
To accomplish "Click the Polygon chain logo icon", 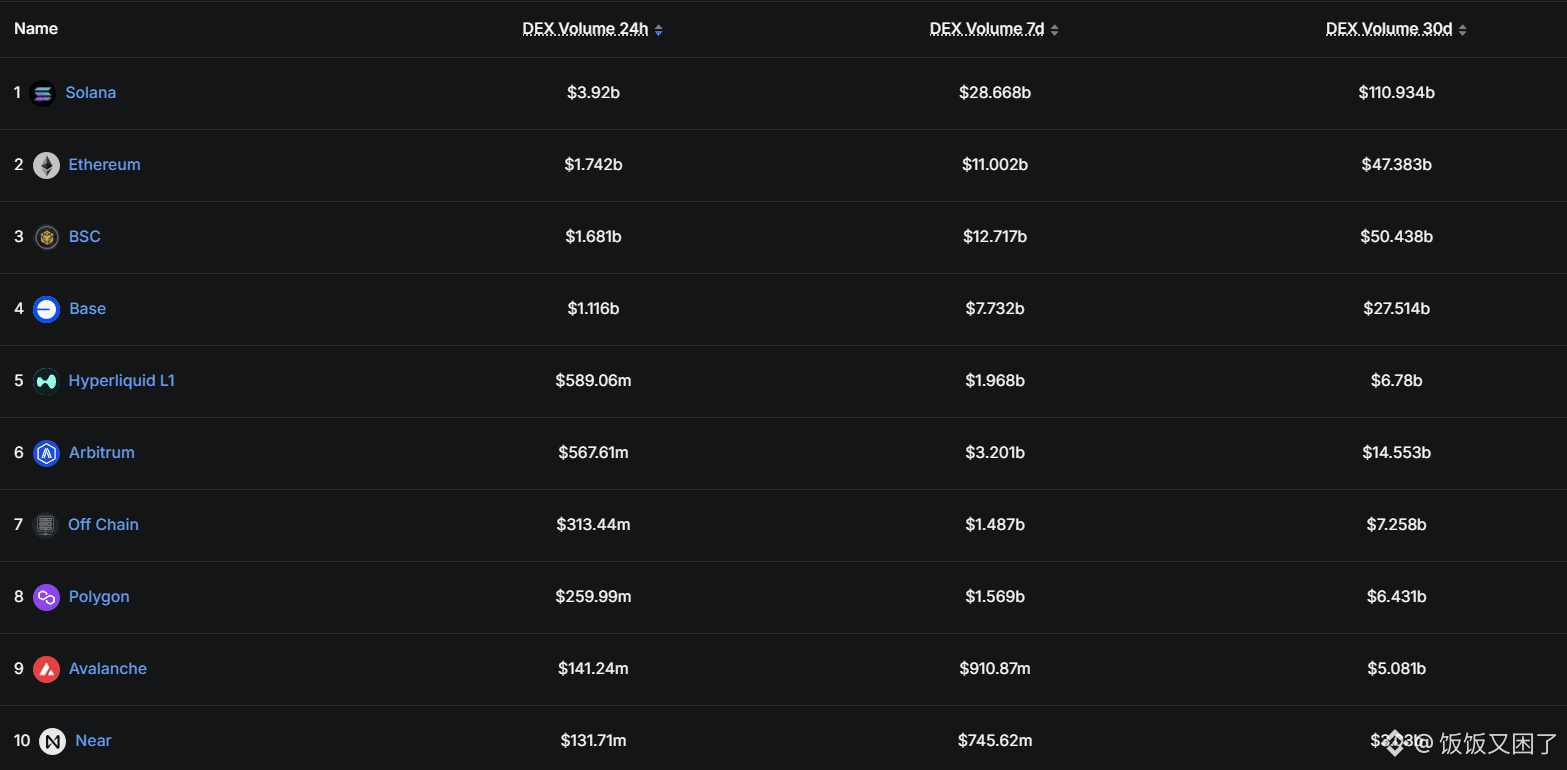I will click(x=46, y=598).
